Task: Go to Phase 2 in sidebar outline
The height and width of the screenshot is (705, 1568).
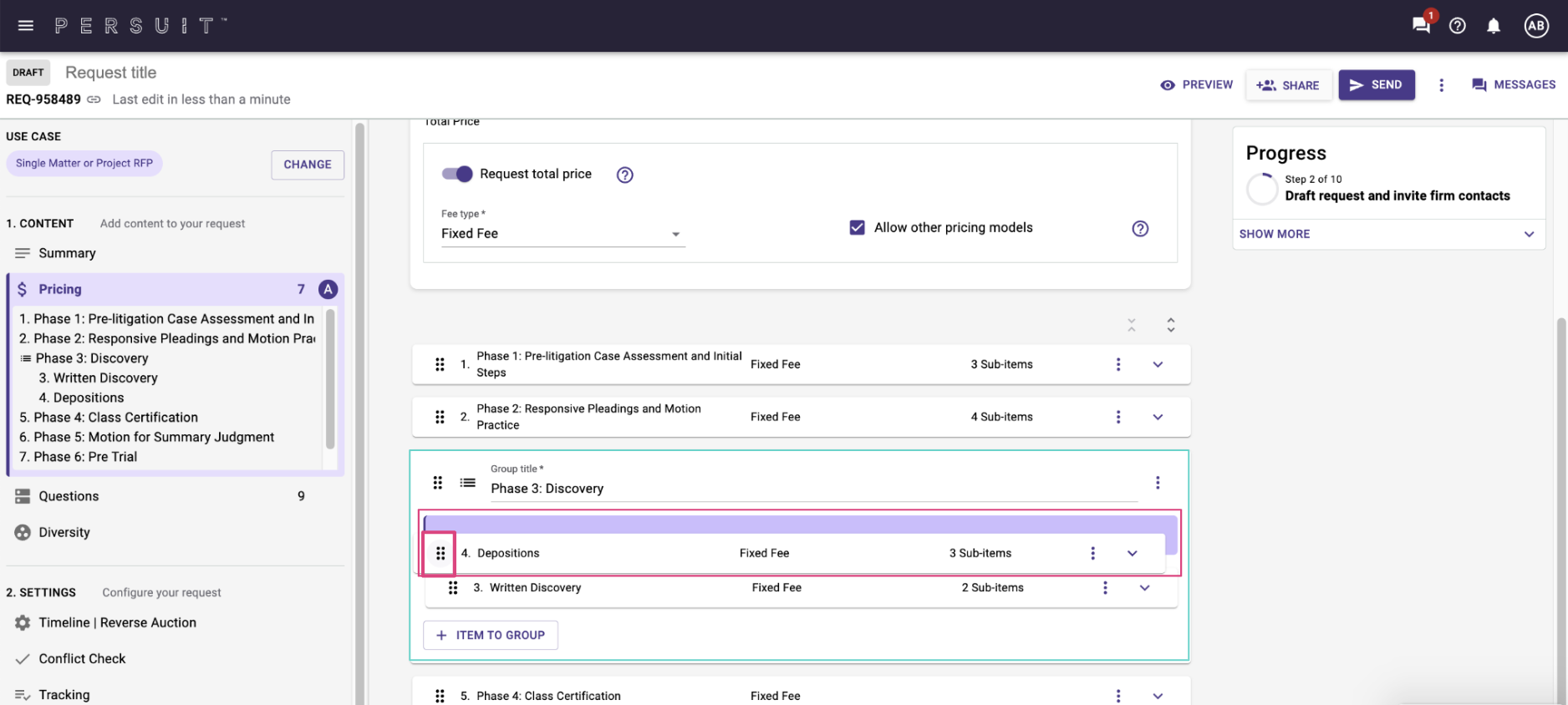Action: (167, 338)
